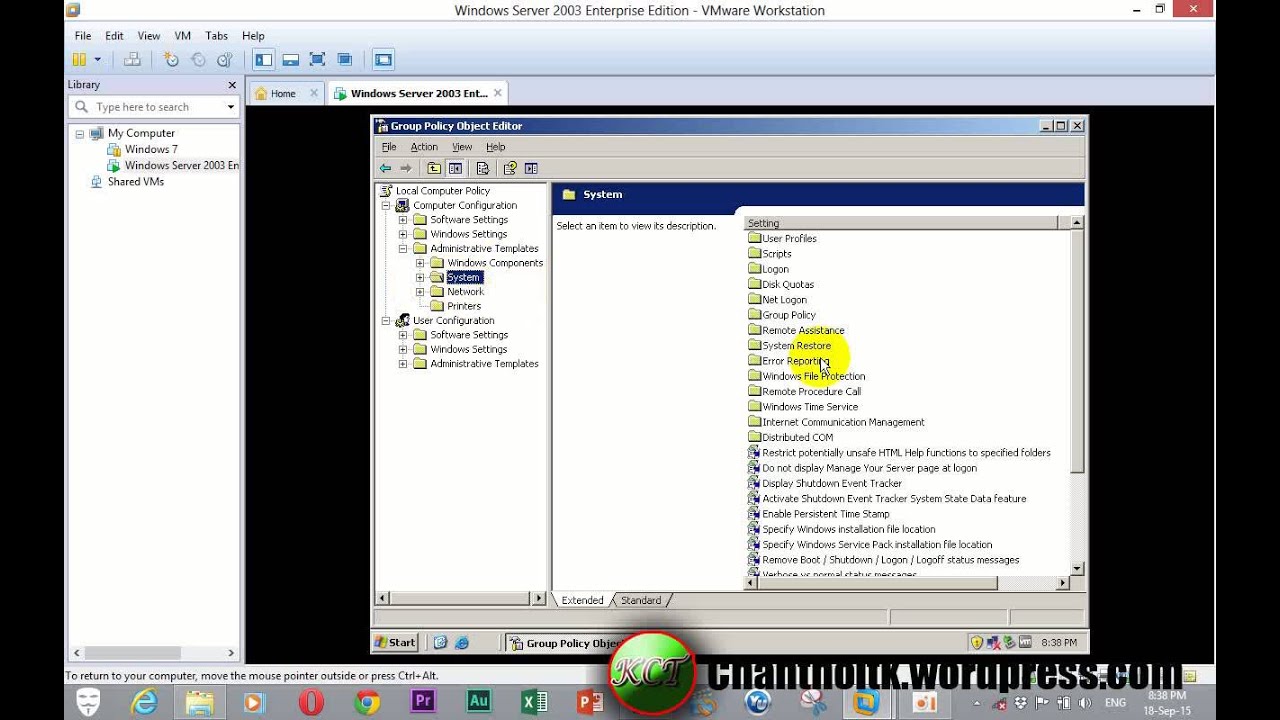Click the revert to snapshot icon
The image size is (1280, 720).
coord(198,60)
